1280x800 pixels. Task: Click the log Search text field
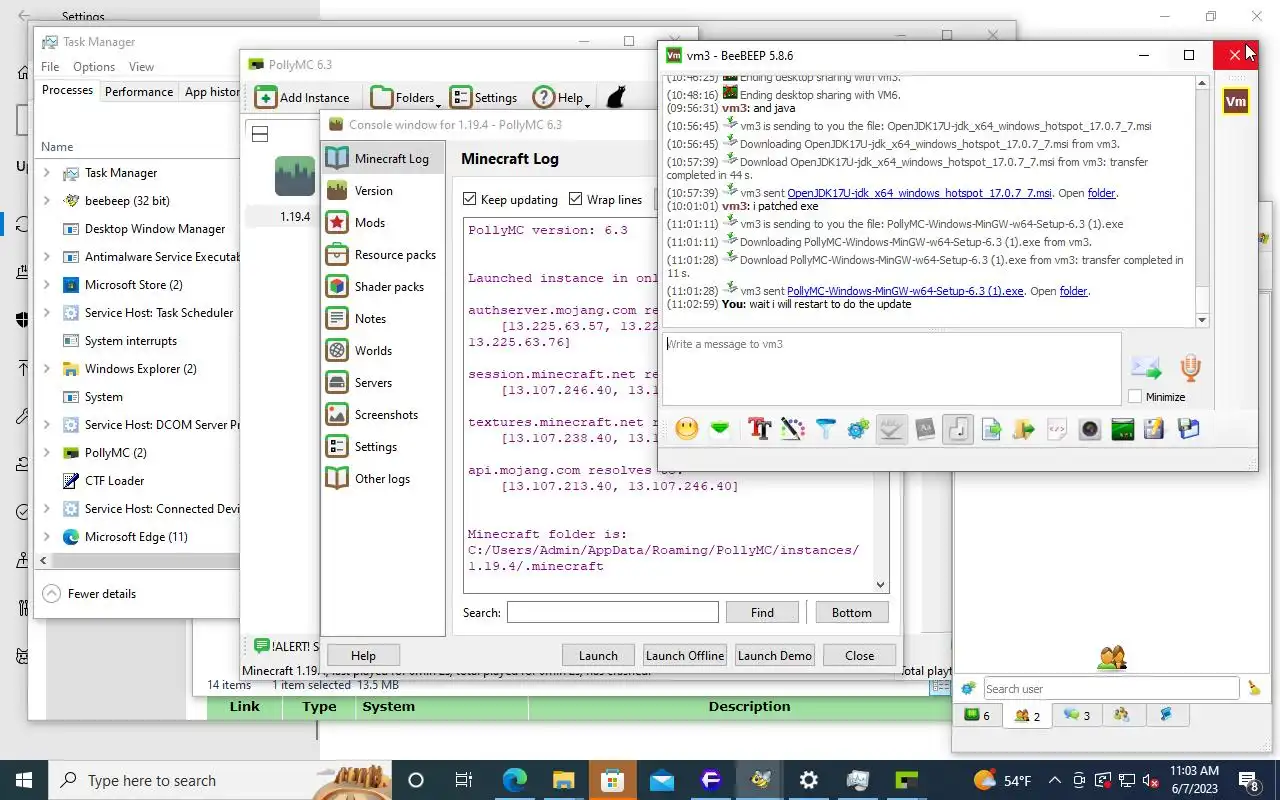[612, 612]
